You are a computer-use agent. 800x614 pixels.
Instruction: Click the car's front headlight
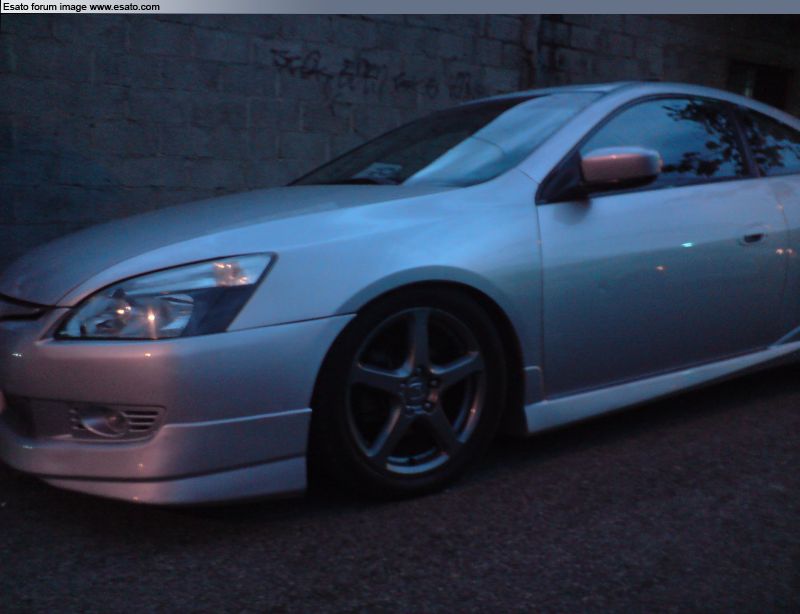[170, 298]
